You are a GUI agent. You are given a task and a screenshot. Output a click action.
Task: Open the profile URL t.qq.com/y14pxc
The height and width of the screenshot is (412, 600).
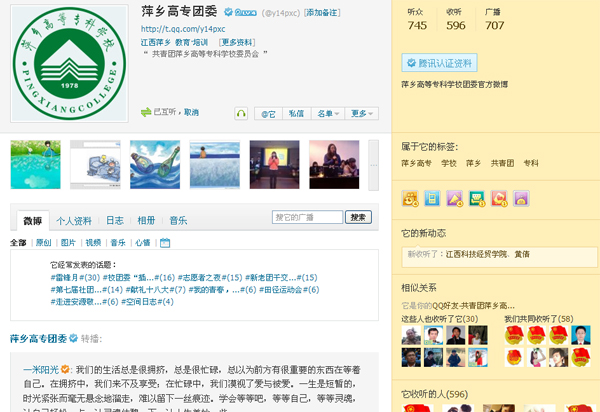coord(182,30)
